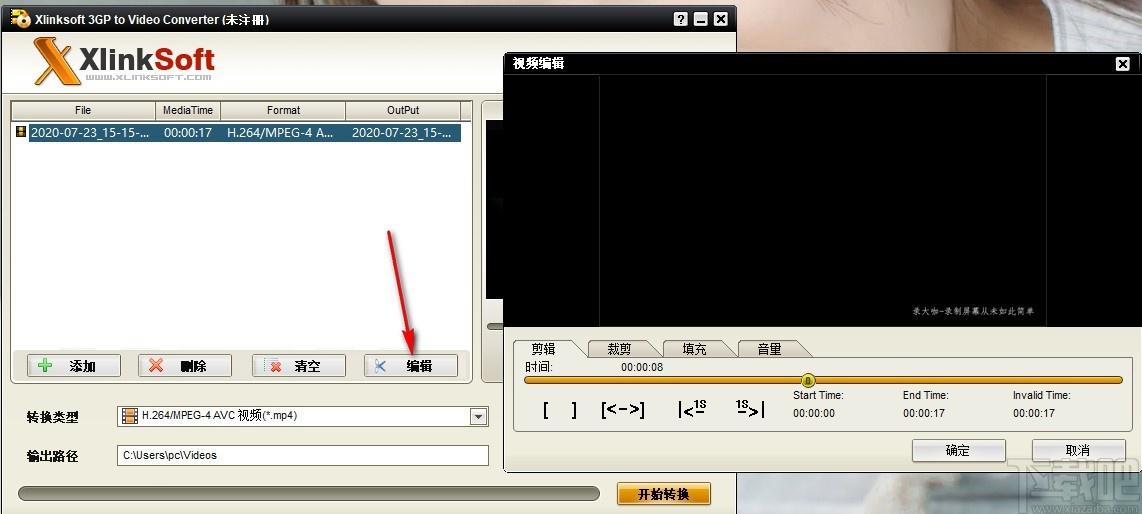Viewport: 1142px width, 514px height.
Task: Click the Invalid Time value 00:00:17
Action: point(1033,414)
